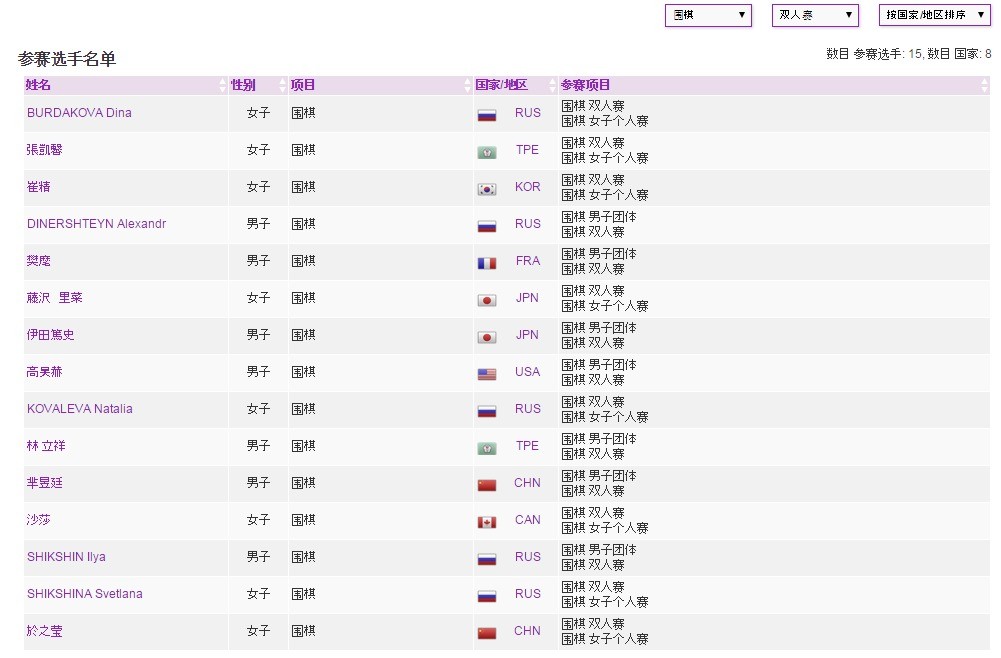
Task: Click Chinese flag in 於之莹 row
Action: click(x=487, y=634)
